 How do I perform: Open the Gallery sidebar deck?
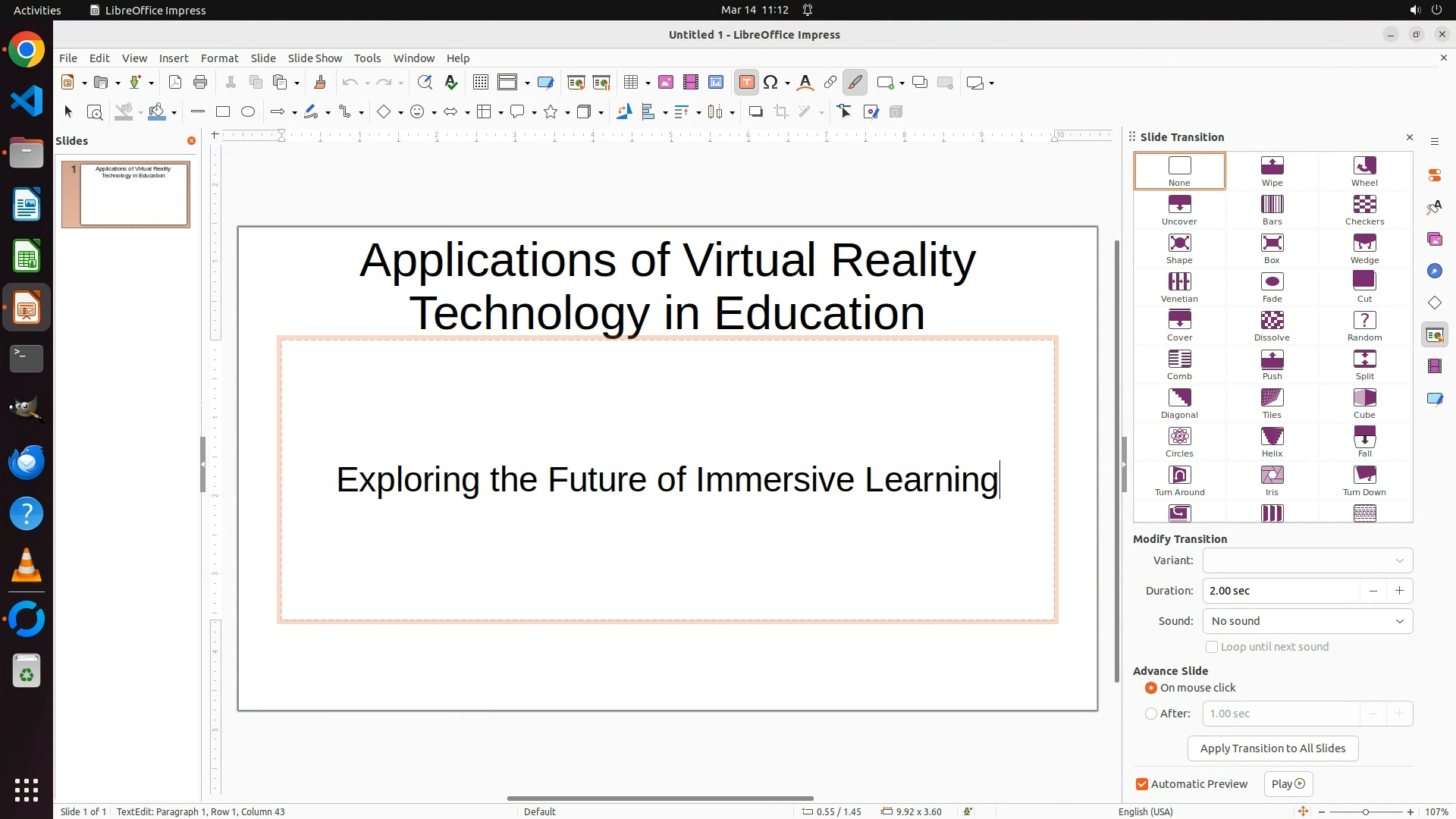1434,239
